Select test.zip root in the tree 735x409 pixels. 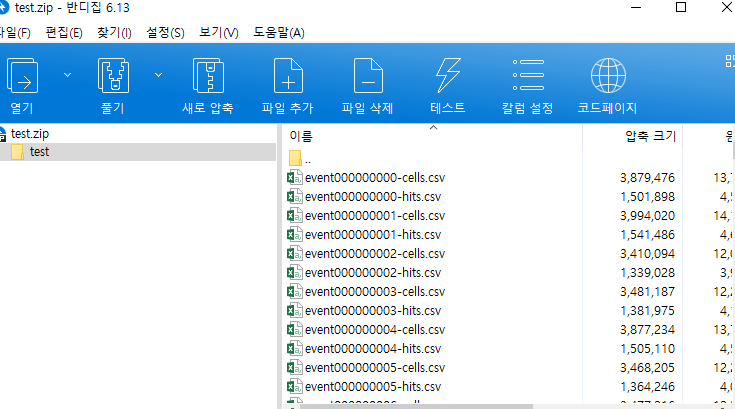pos(30,134)
